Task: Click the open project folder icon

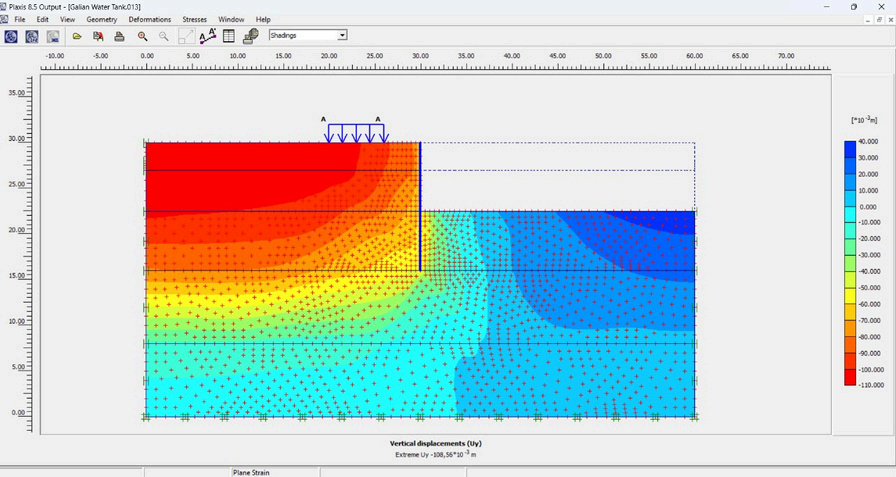Action: (x=77, y=37)
